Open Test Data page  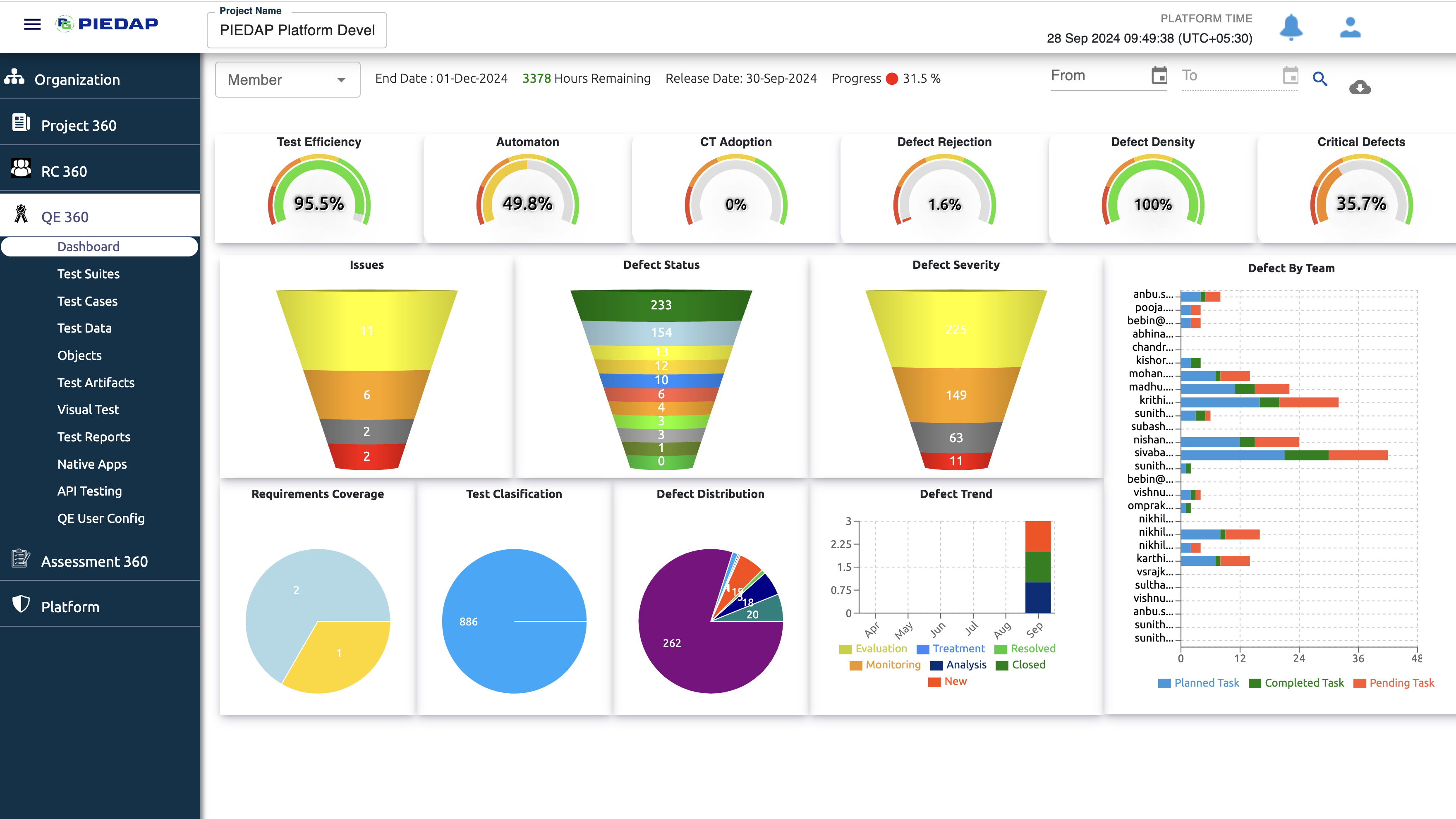coord(84,328)
